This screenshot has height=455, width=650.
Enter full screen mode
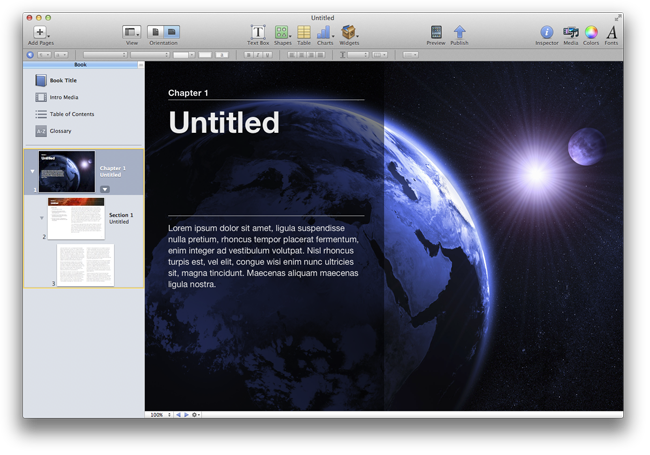pos(618,17)
